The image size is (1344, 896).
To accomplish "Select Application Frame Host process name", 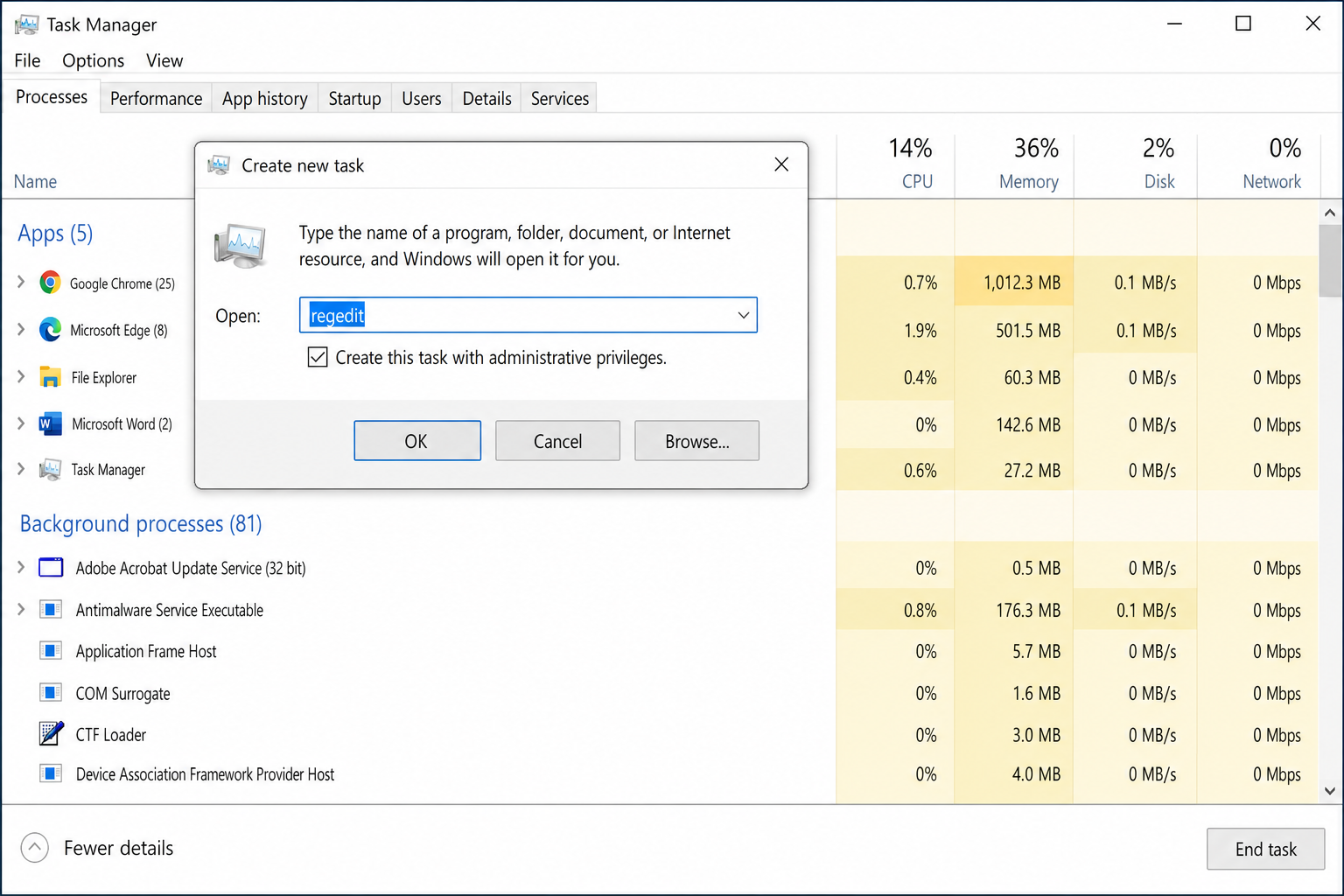I will [x=146, y=652].
